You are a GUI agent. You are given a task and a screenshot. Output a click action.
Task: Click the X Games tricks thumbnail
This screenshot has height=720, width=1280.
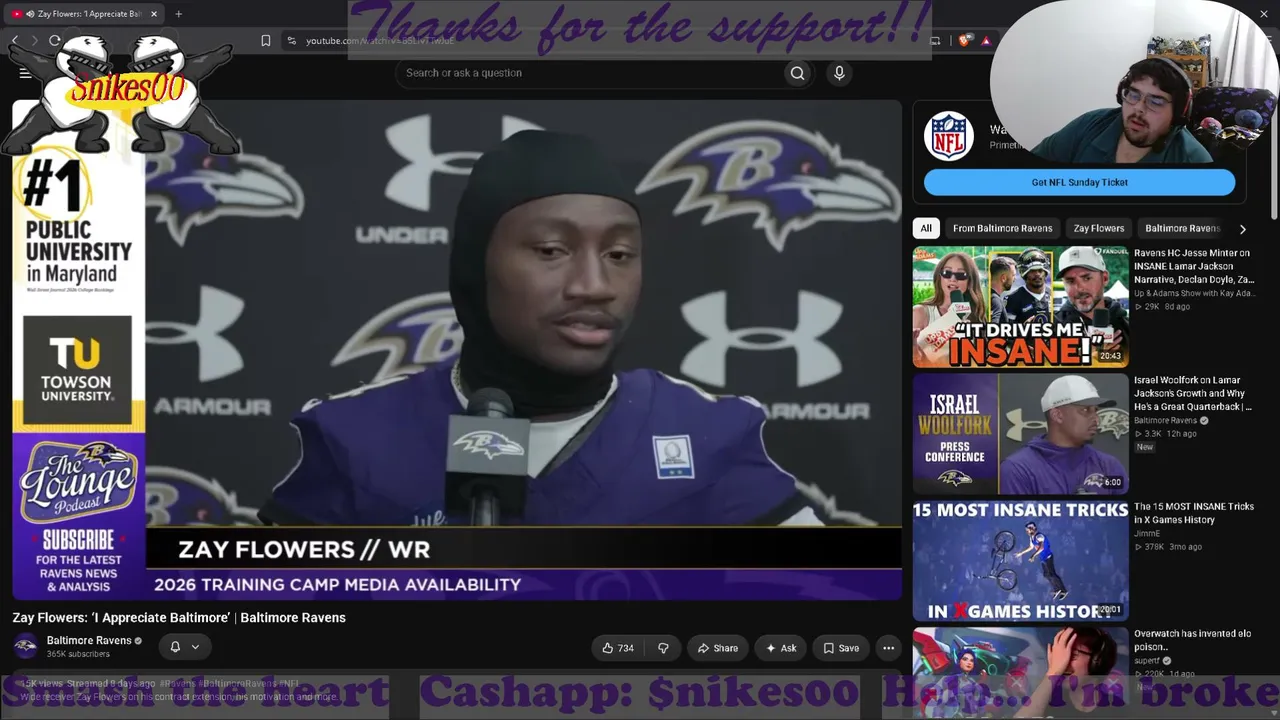tap(1020, 561)
